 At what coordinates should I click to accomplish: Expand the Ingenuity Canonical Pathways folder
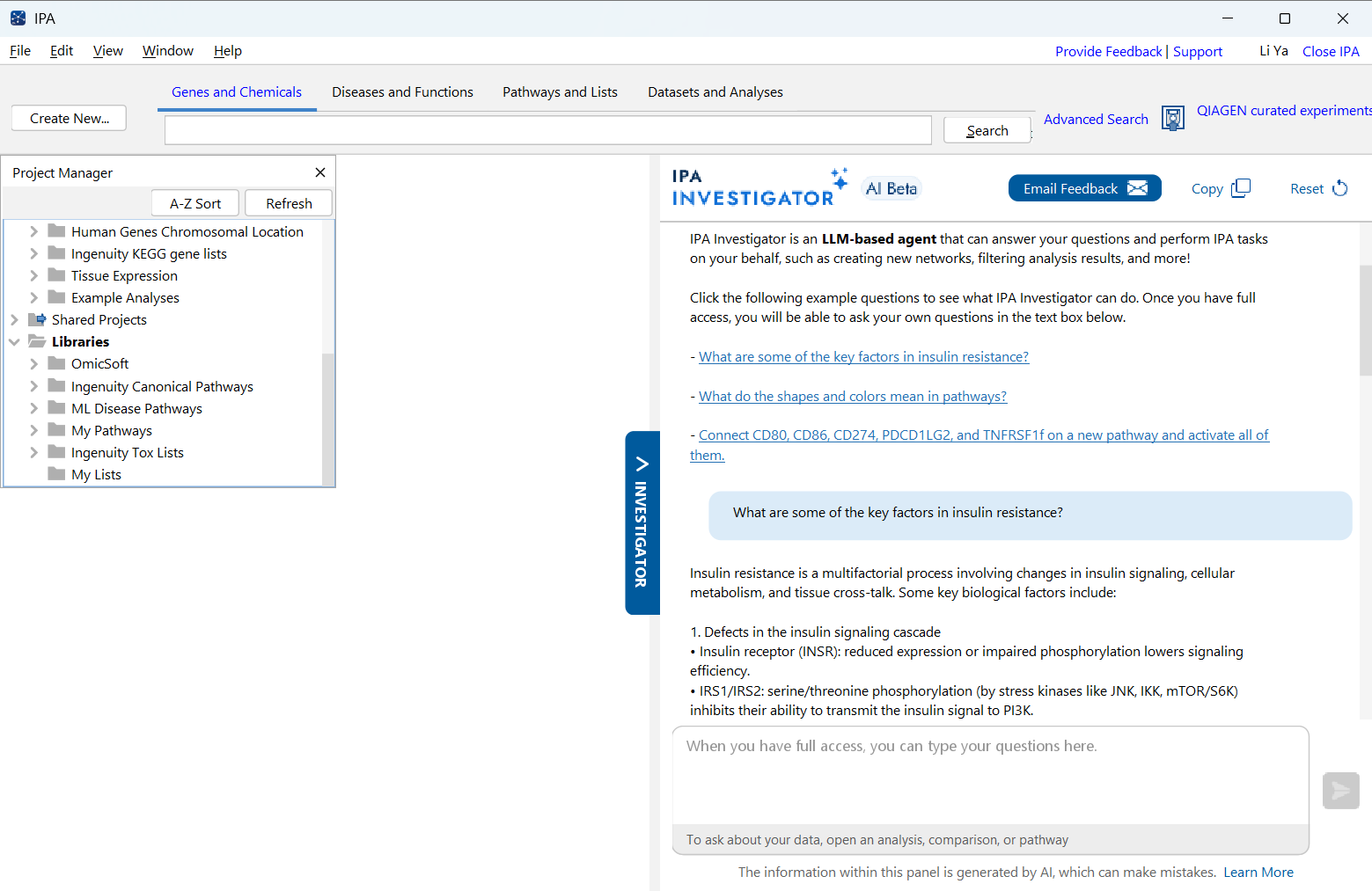(33, 386)
